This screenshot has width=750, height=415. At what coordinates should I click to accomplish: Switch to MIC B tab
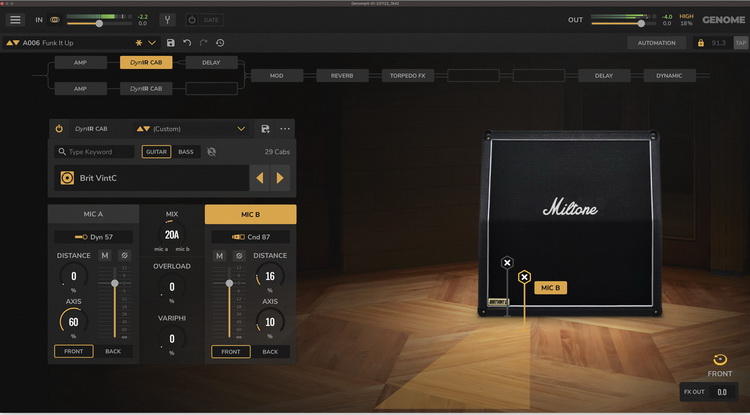[251, 215]
